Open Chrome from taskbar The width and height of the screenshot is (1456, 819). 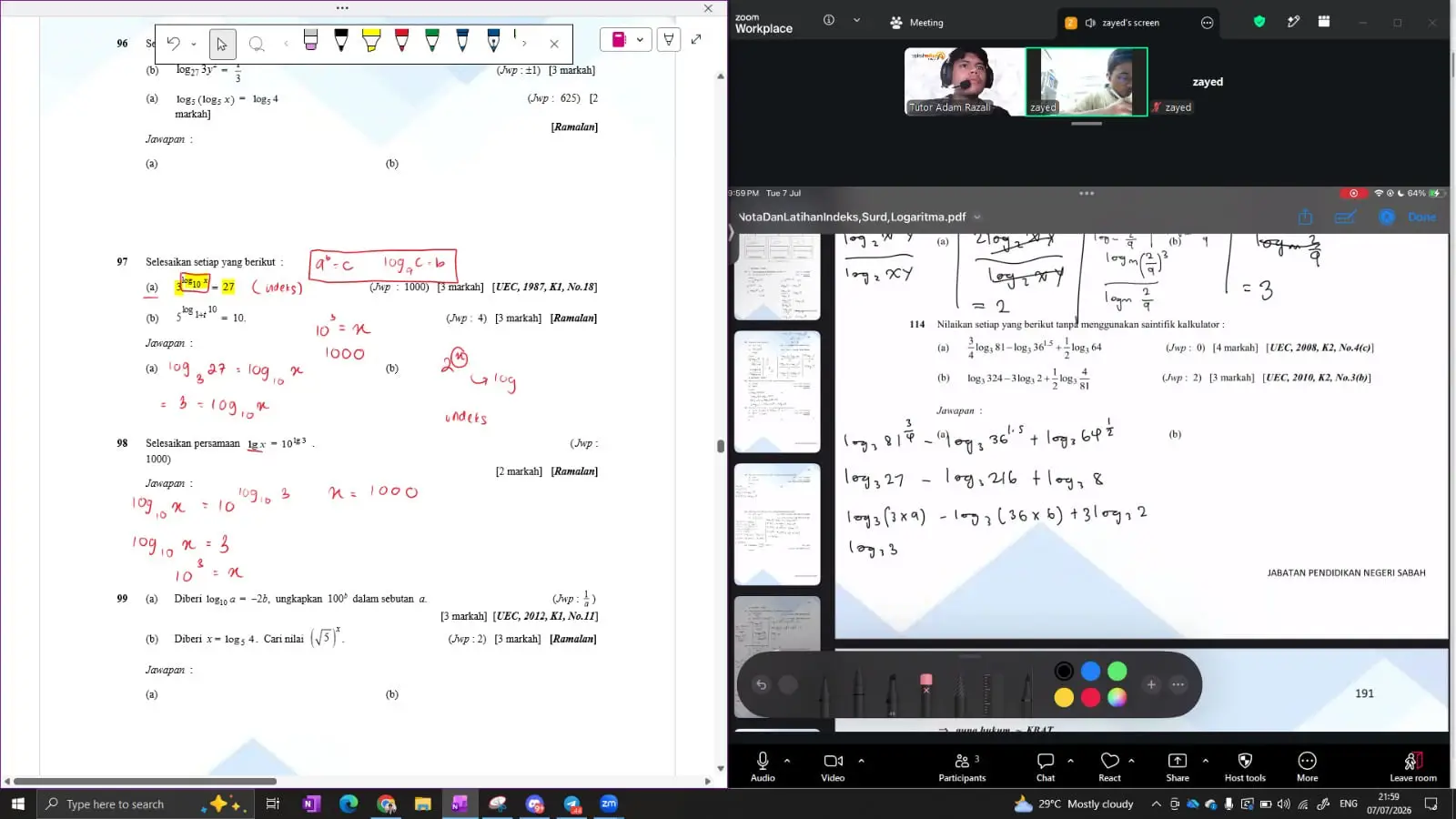pyautogui.click(x=386, y=804)
